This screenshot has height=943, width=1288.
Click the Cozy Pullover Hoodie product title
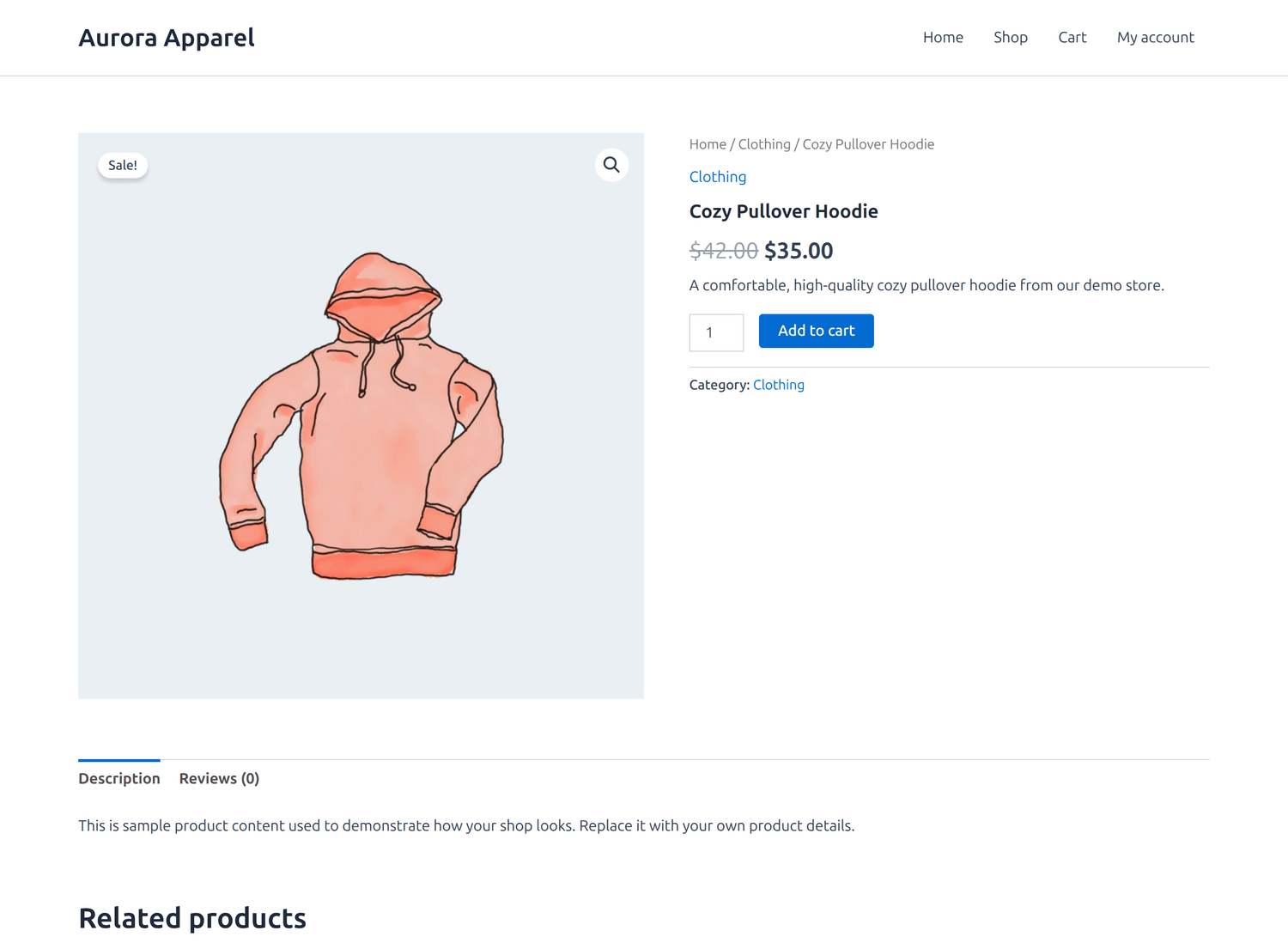(784, 211)
